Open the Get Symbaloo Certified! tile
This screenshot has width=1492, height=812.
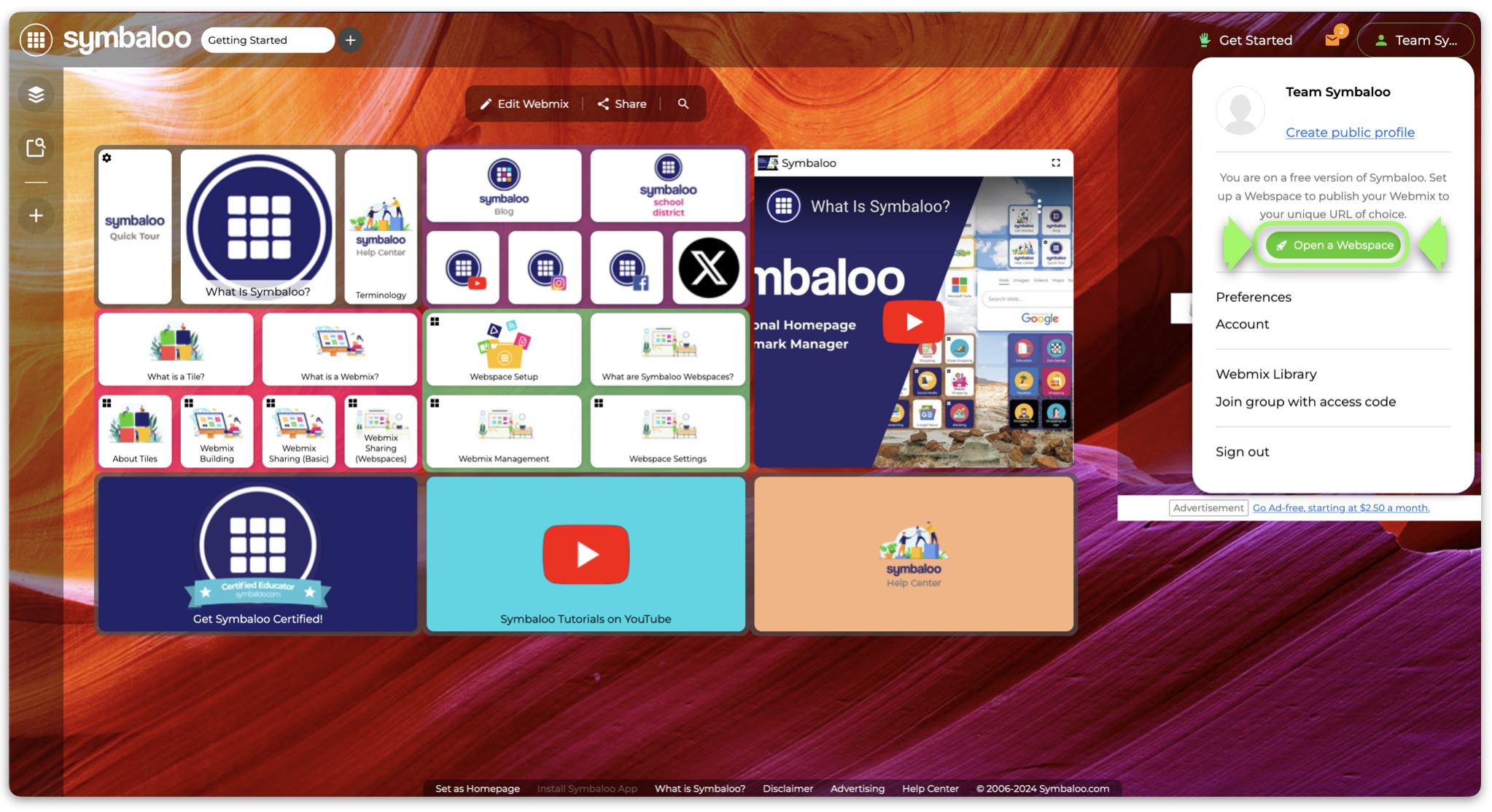click(258, 554)
